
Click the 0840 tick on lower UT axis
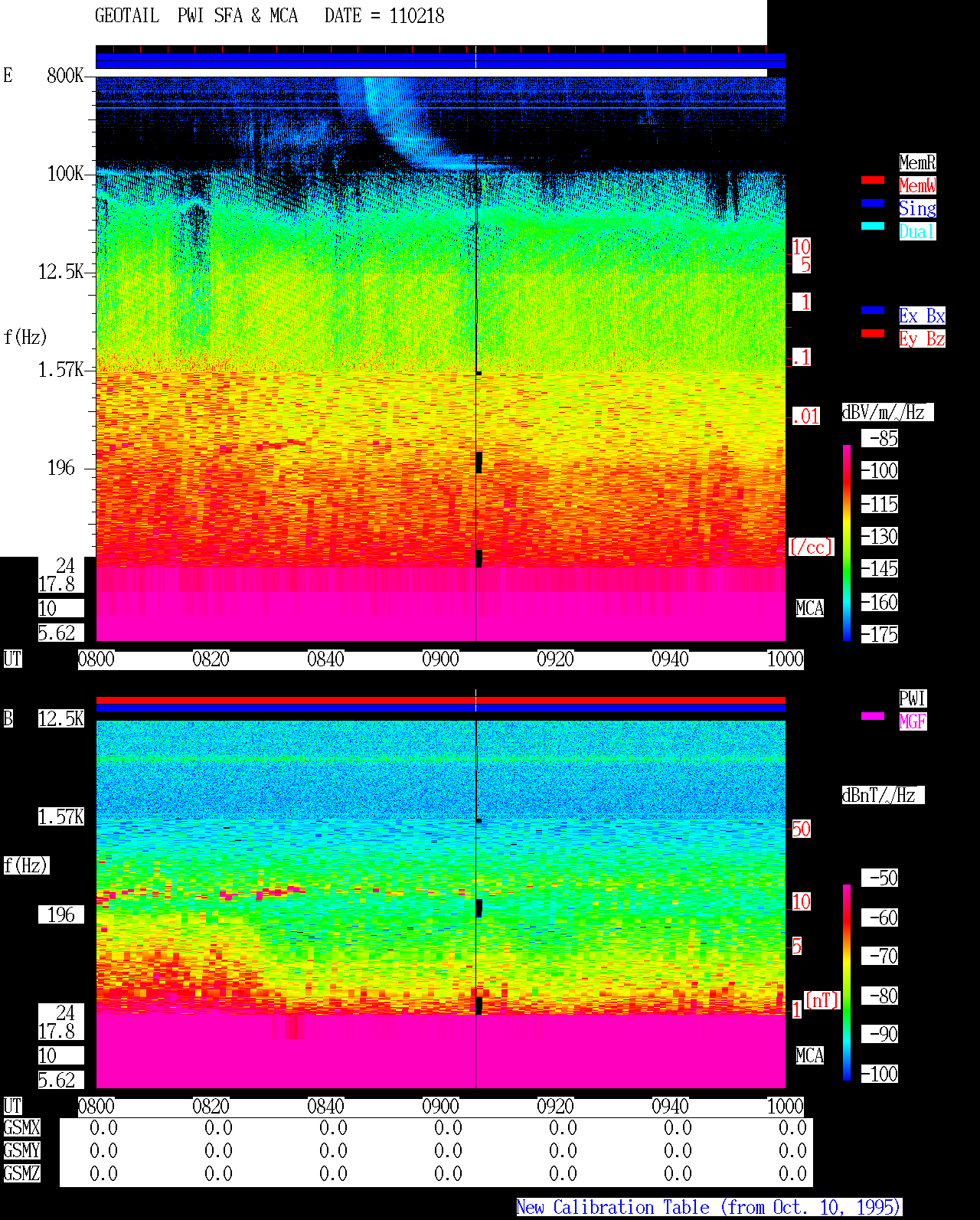click(x=325, y=1107)
